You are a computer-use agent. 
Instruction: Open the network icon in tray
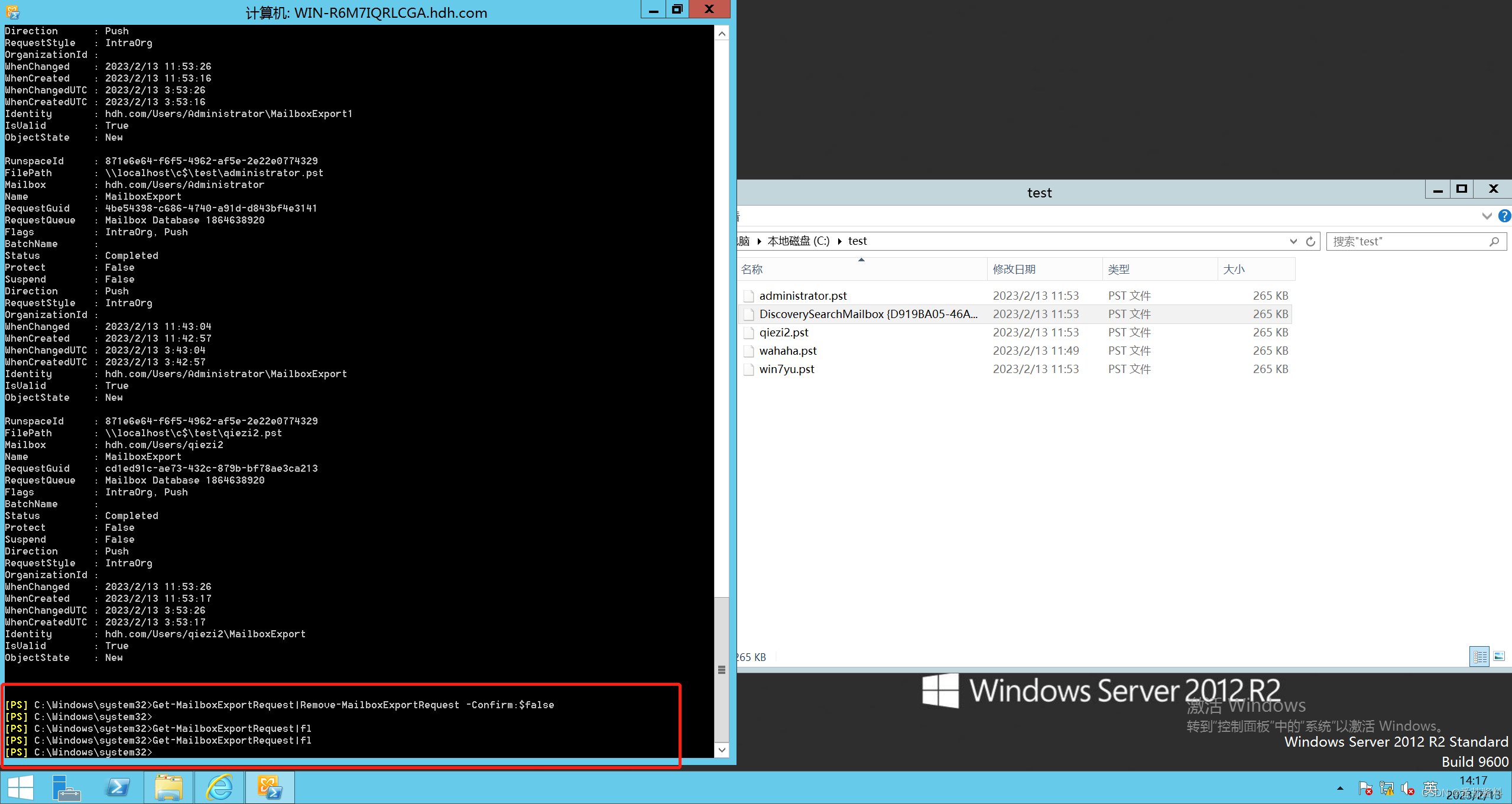1387,788
